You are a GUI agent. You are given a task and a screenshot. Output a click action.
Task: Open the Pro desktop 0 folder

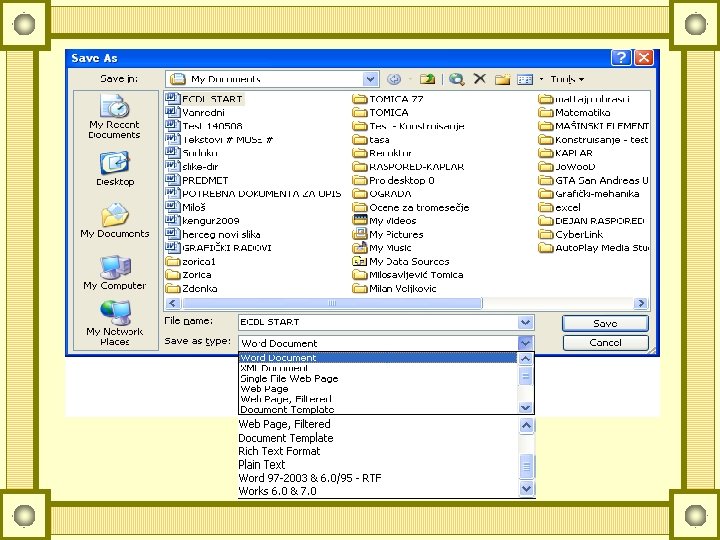click(394, 180)
